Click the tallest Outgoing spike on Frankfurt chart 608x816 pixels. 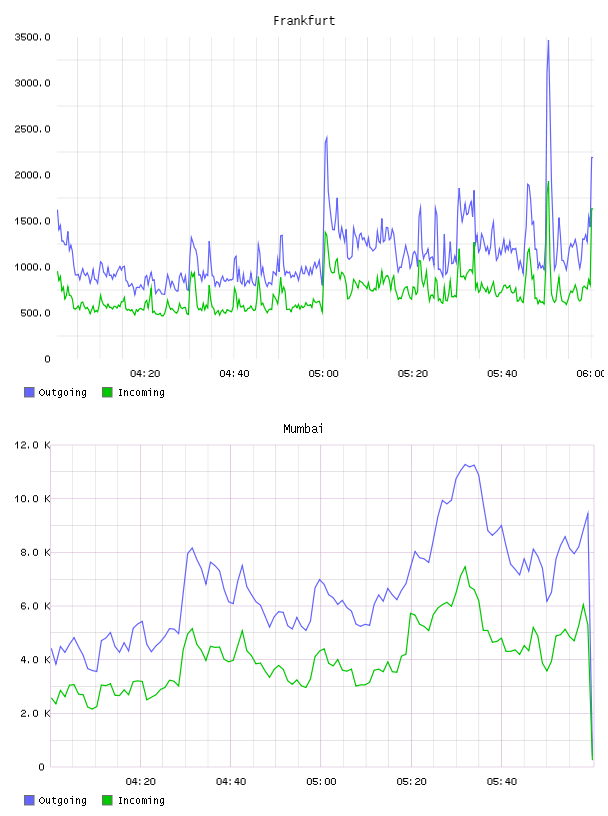pos(548,42)
